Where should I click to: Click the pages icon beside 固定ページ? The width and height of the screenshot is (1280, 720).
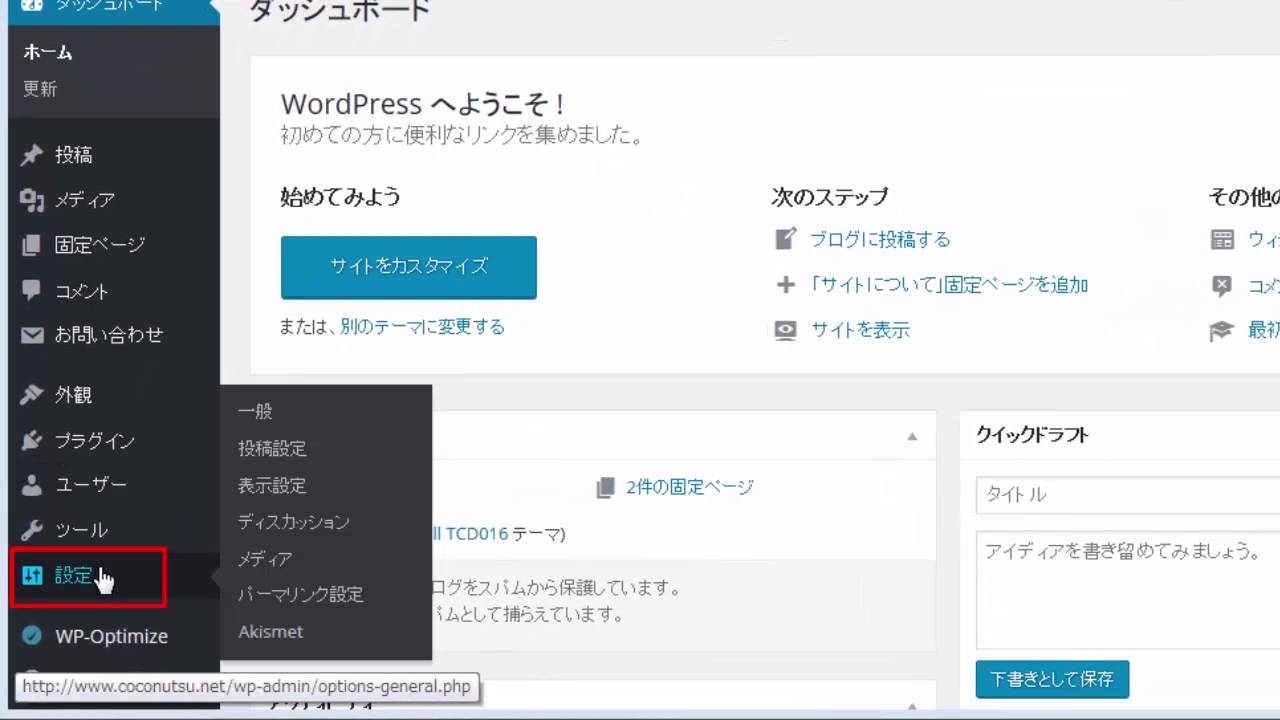[32, 245]
